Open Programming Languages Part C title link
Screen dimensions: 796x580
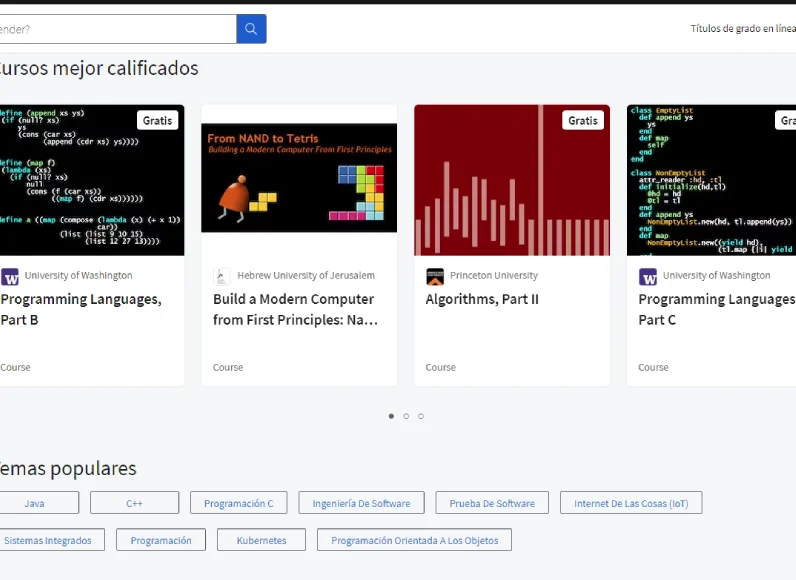pos(717,310)
